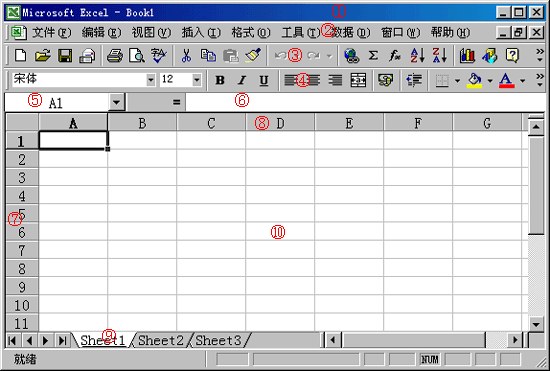Click the Redo arrow icon
Viewport: 550px width, 371px height.
click(x=313, y=55)
